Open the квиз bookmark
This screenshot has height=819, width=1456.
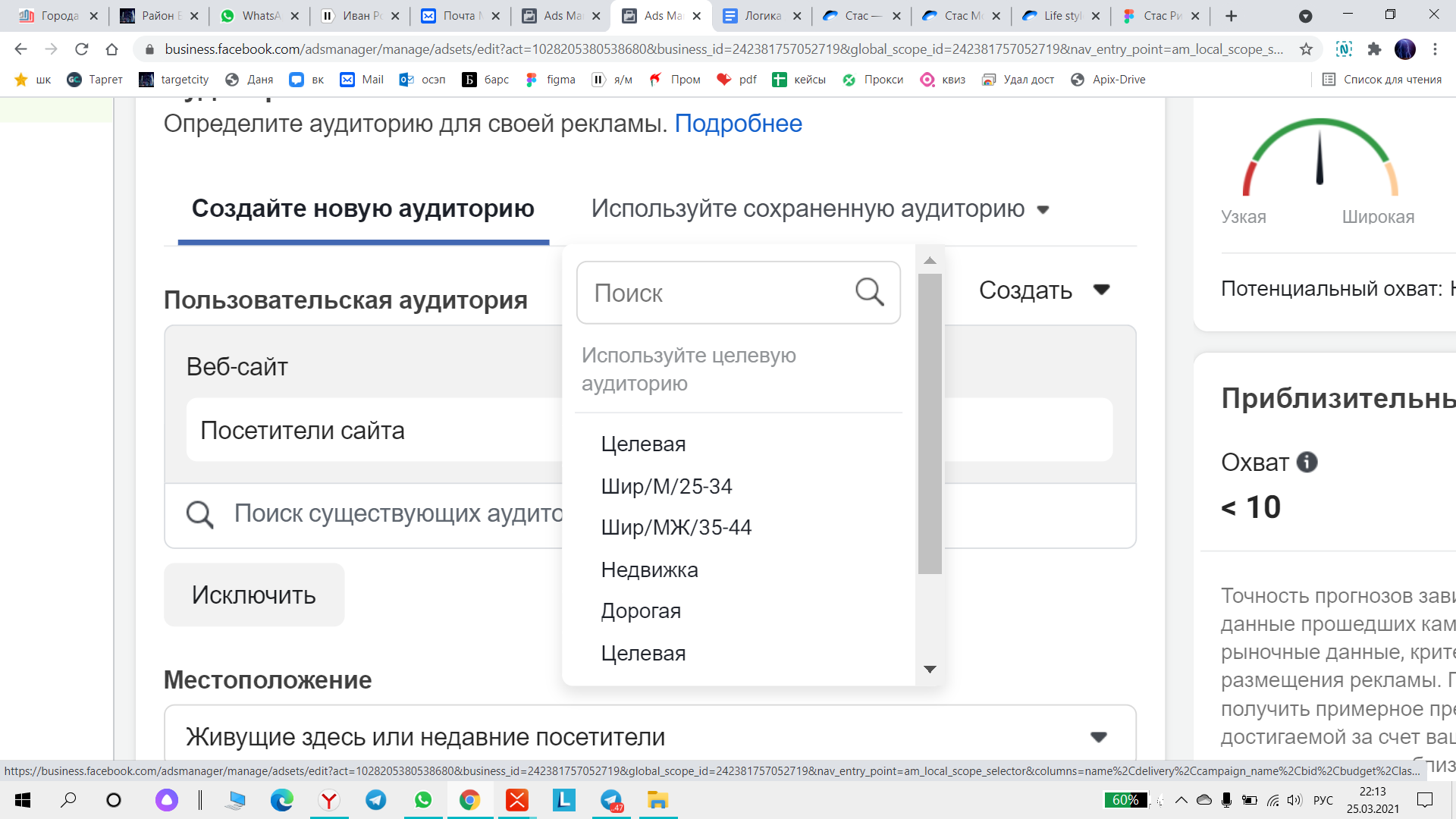point(943,80)
